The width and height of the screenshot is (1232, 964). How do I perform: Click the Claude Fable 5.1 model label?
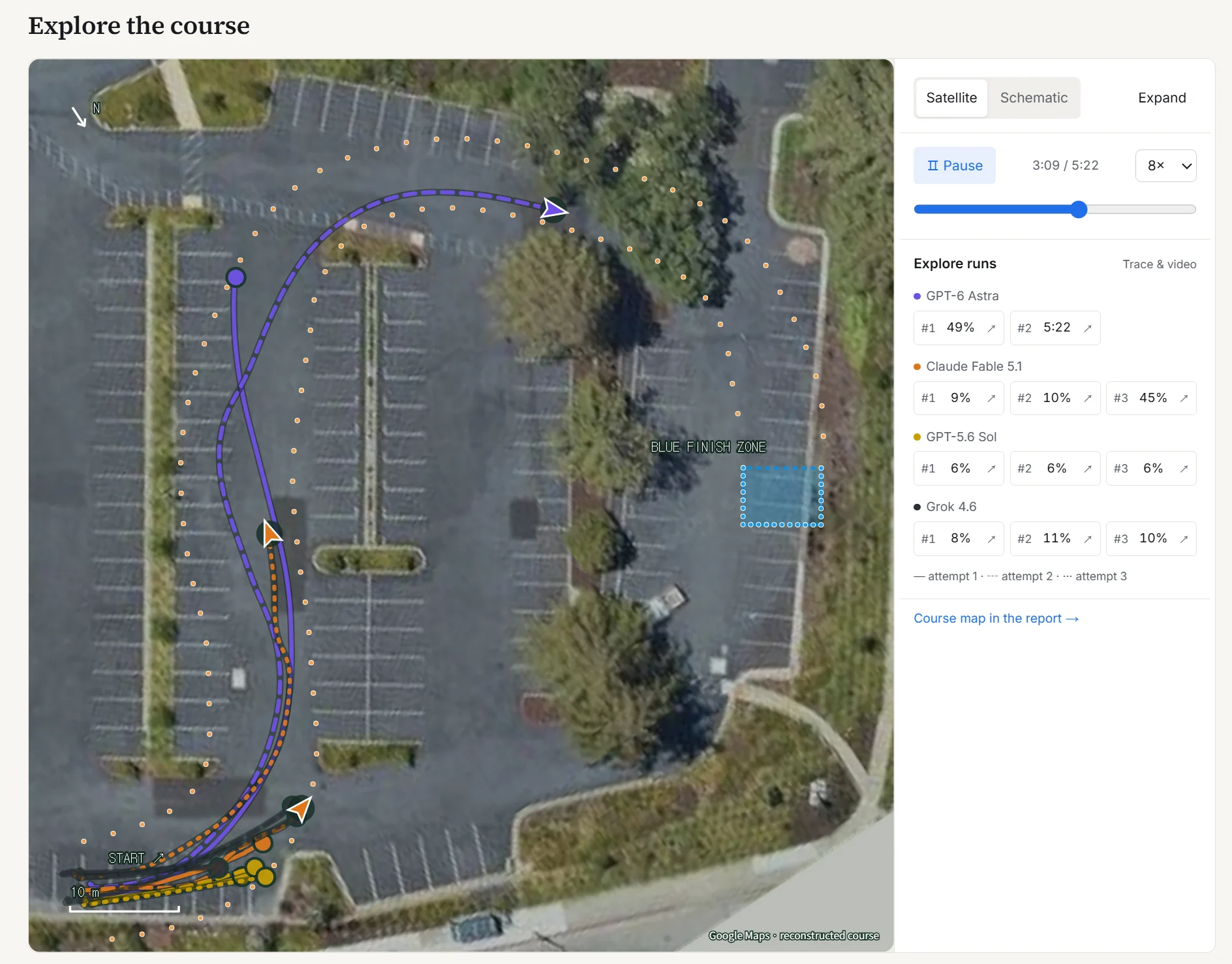974,366
